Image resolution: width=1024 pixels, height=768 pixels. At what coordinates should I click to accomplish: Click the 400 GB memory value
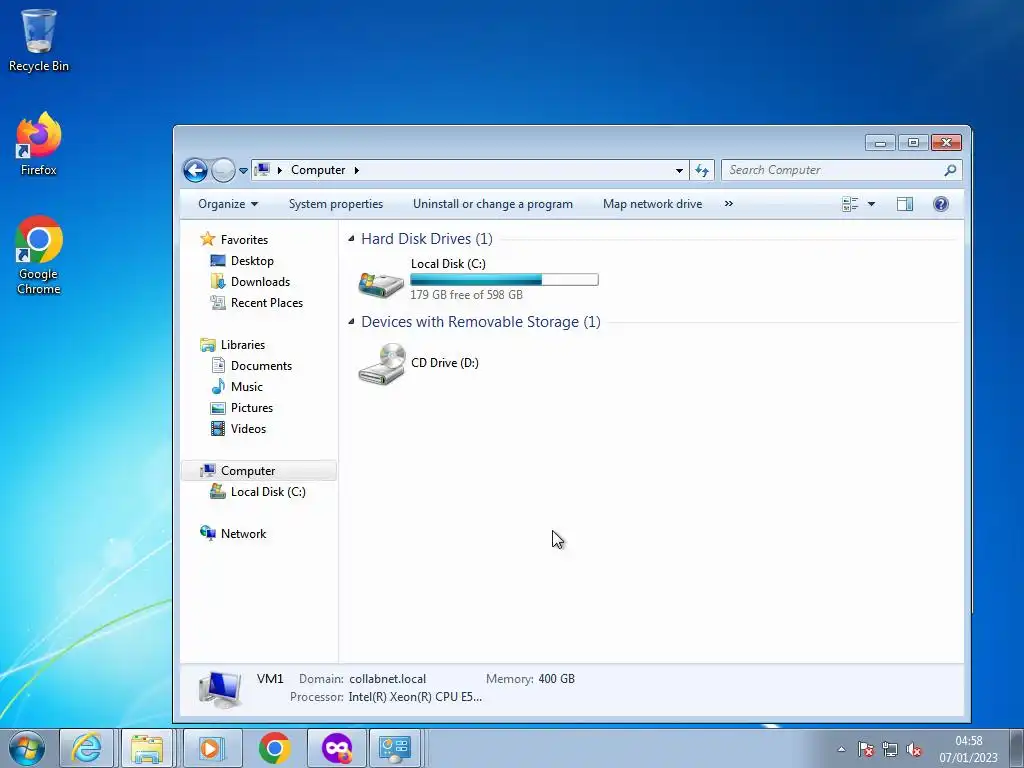(556, 679)
